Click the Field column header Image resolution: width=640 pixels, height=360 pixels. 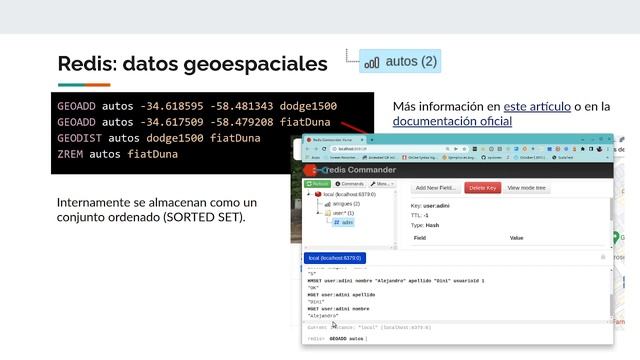click(420, 238)
